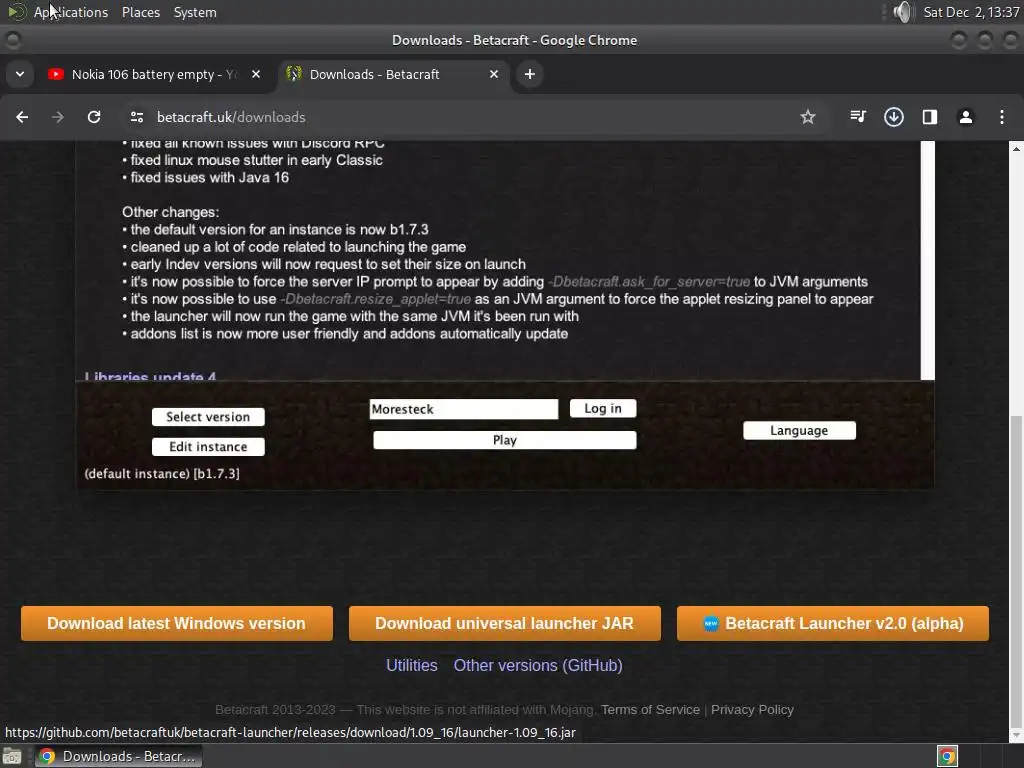Click the Log in button
The height and width of the screenshot is (768, 1024).
click(x=603, y=408)
